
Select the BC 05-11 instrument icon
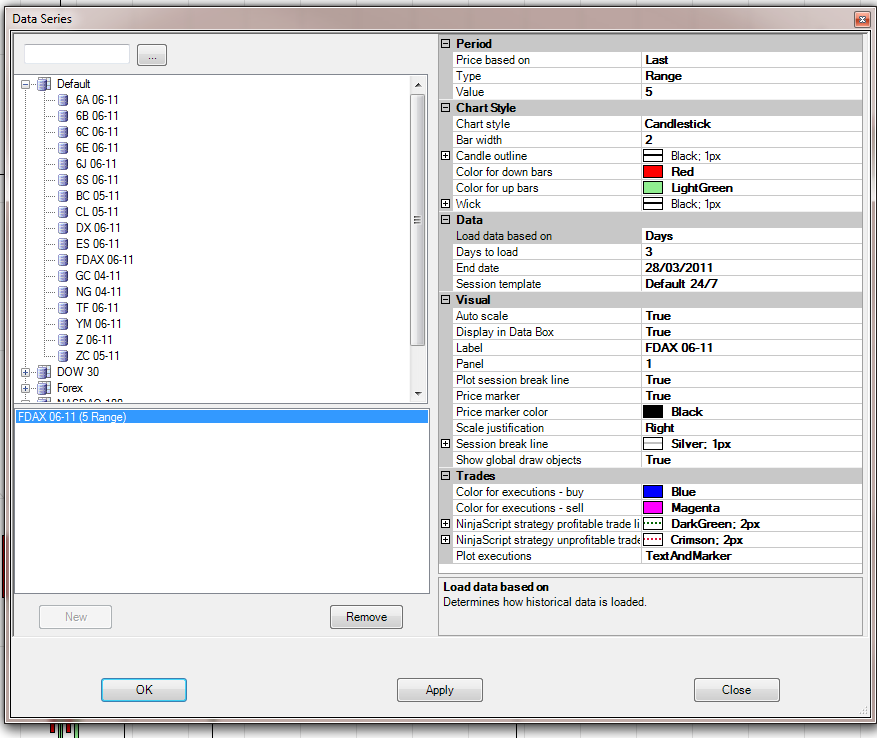tap(64, 196)
